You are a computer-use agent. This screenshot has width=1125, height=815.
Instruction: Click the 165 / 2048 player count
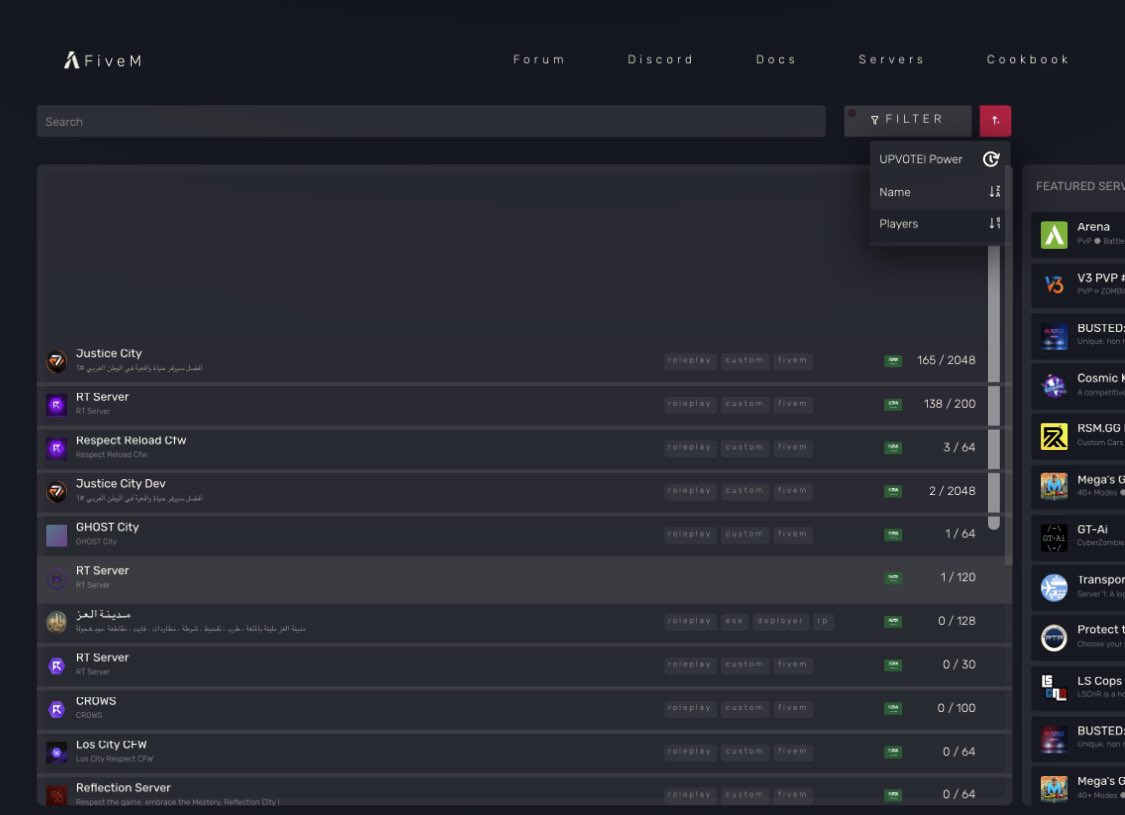tap(946, 360)
